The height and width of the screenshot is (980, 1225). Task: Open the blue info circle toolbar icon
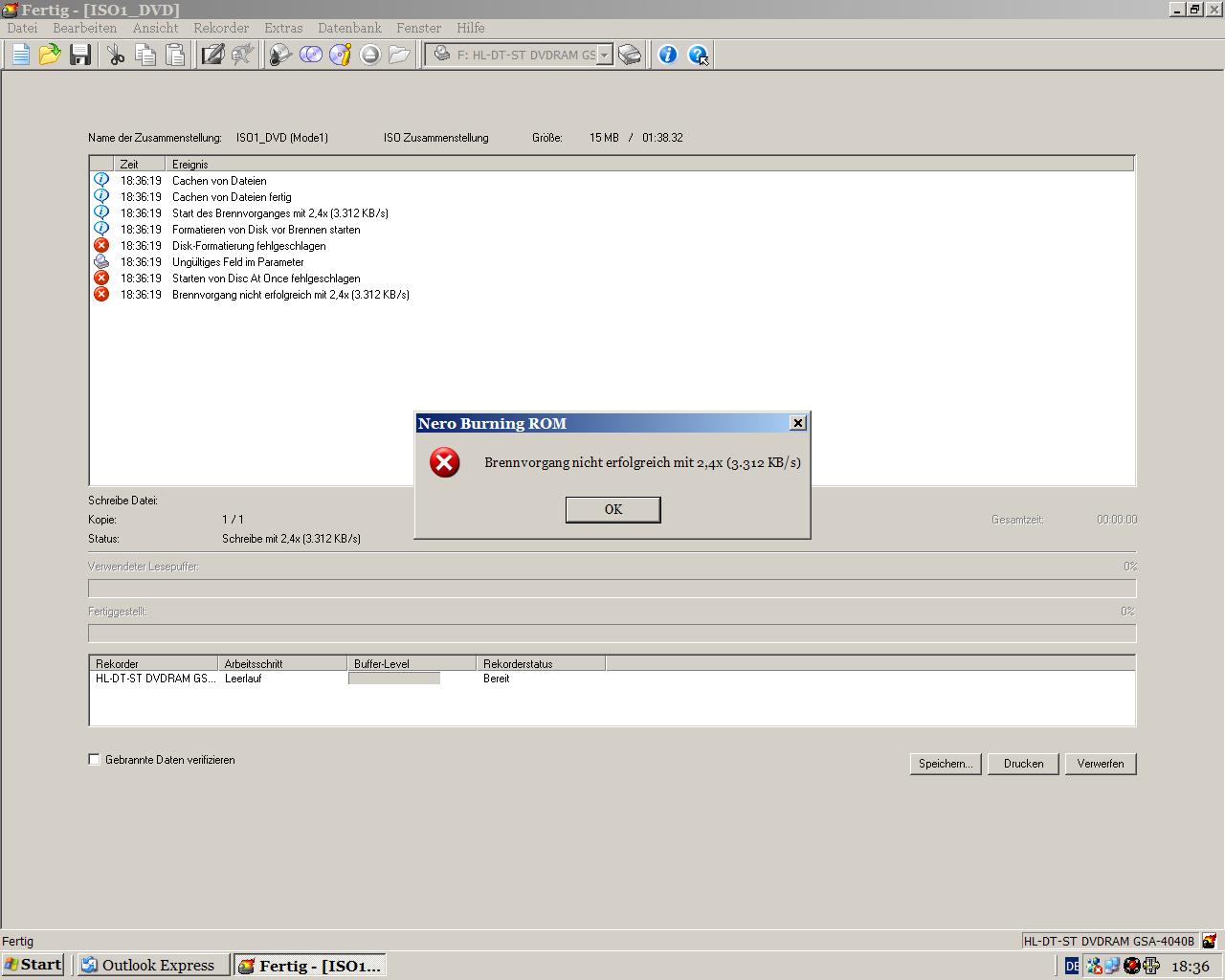668,55
